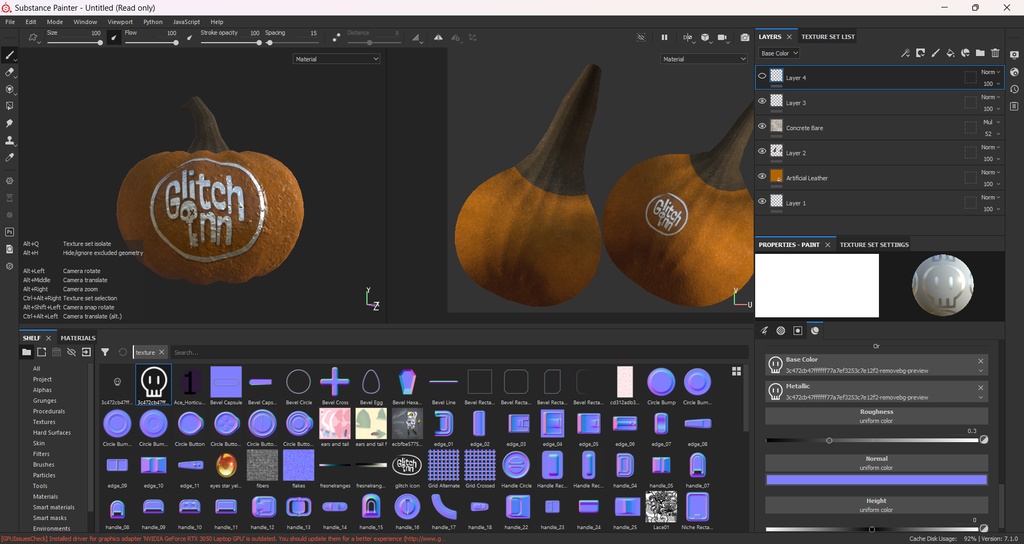Hide Layer 3 with its eye icon
This screenshot has height=544, width=1024.
point(761,102)
